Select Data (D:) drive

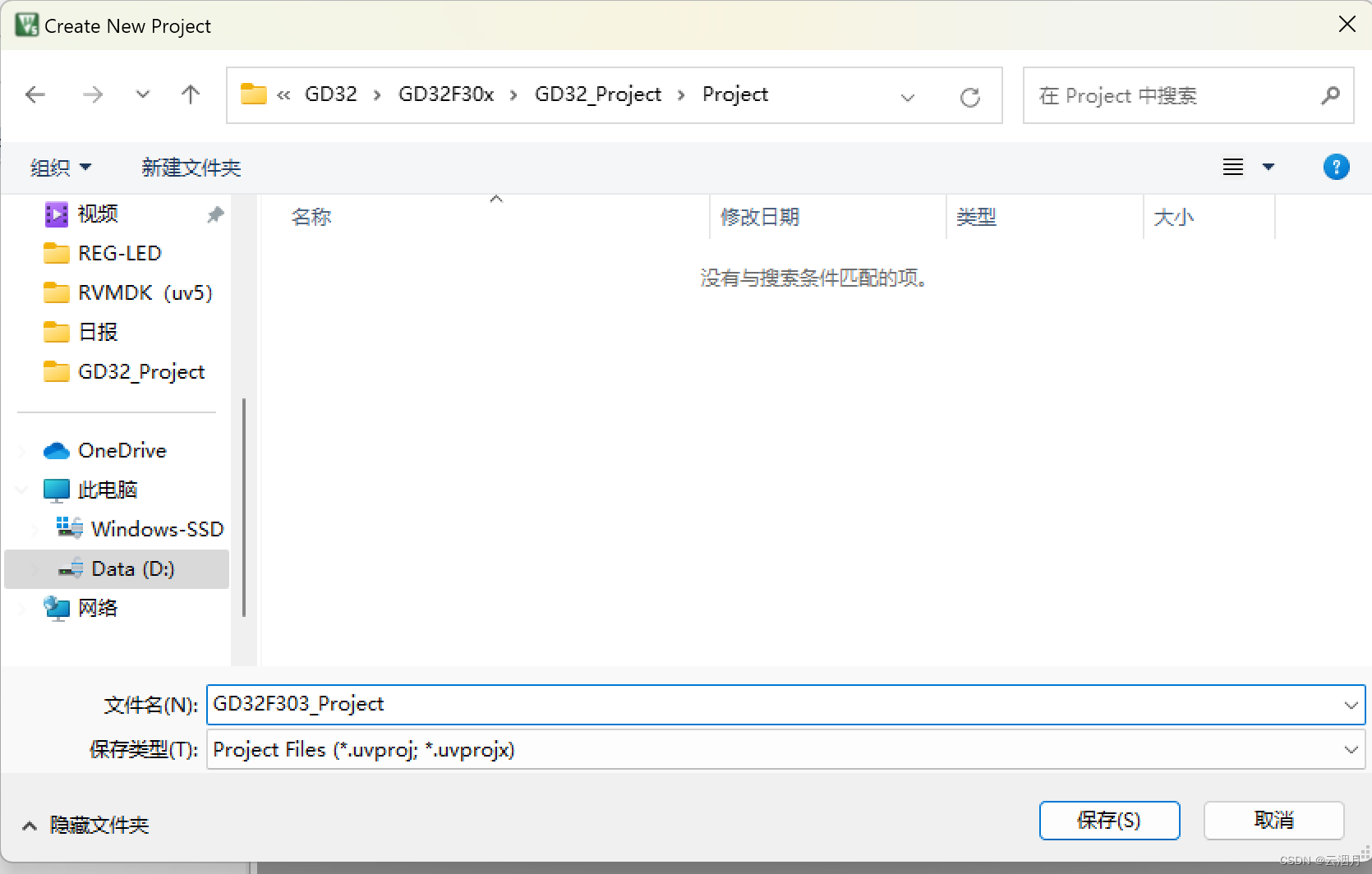click(x=117, y=568)
